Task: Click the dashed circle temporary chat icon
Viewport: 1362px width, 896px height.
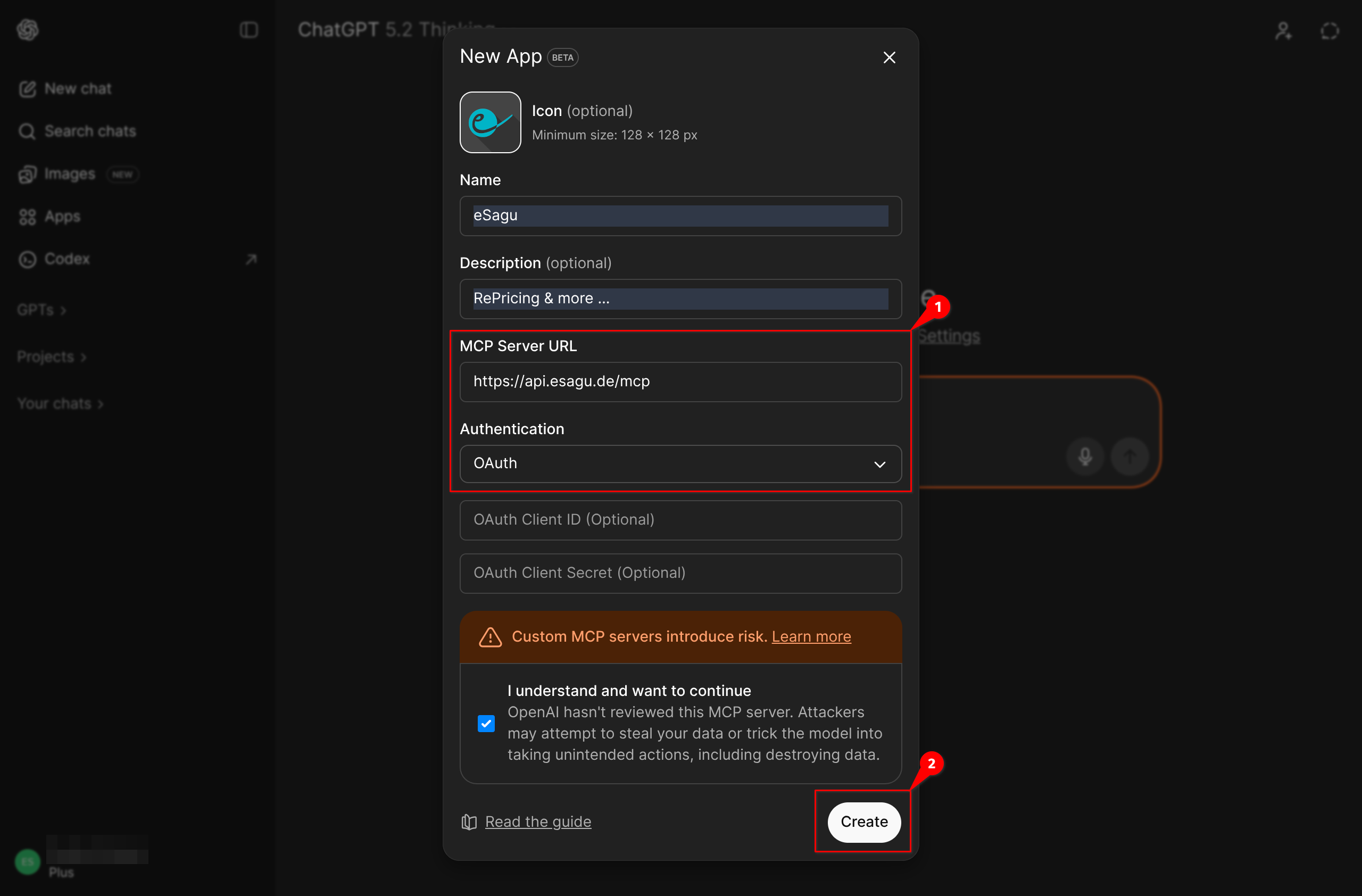Action: click(x=1330, y=30)
